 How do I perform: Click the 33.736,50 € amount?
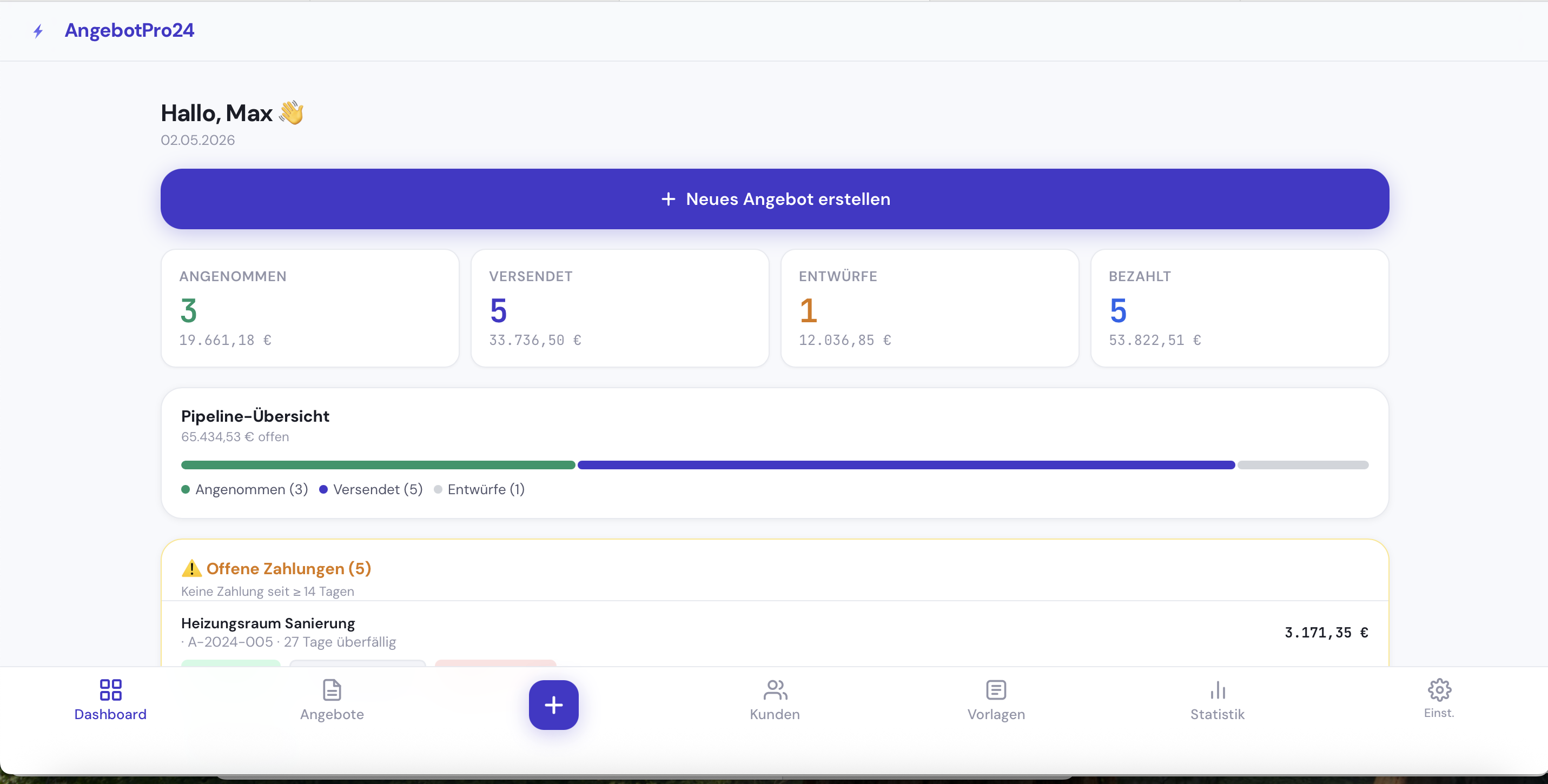[x=535, y=340]
